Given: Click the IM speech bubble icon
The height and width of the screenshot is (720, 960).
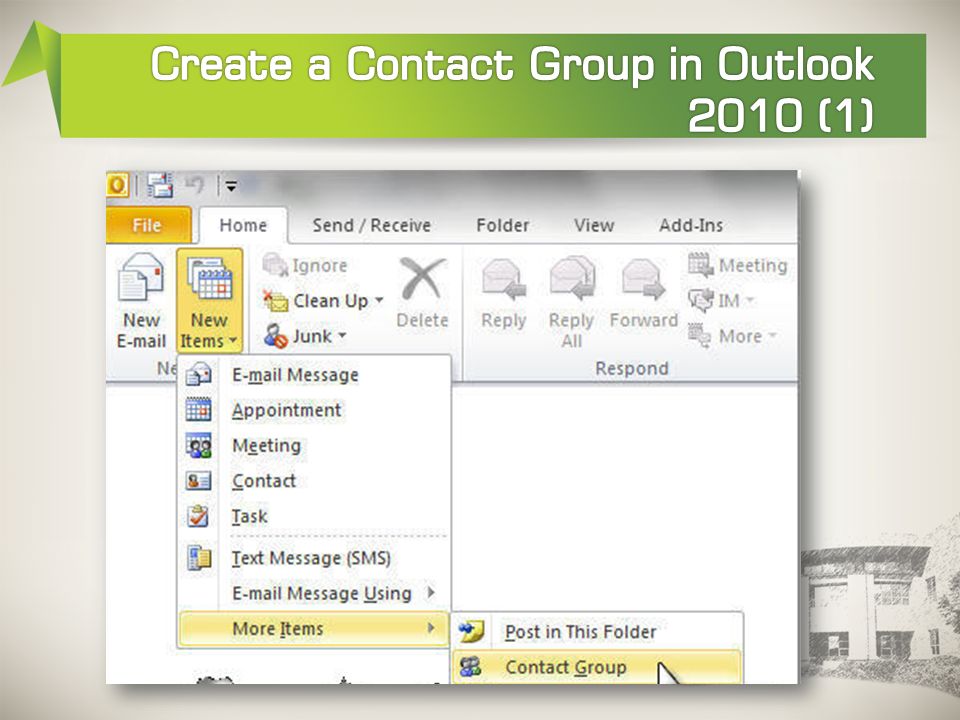Looking at the screenshot, I should 700,301.
